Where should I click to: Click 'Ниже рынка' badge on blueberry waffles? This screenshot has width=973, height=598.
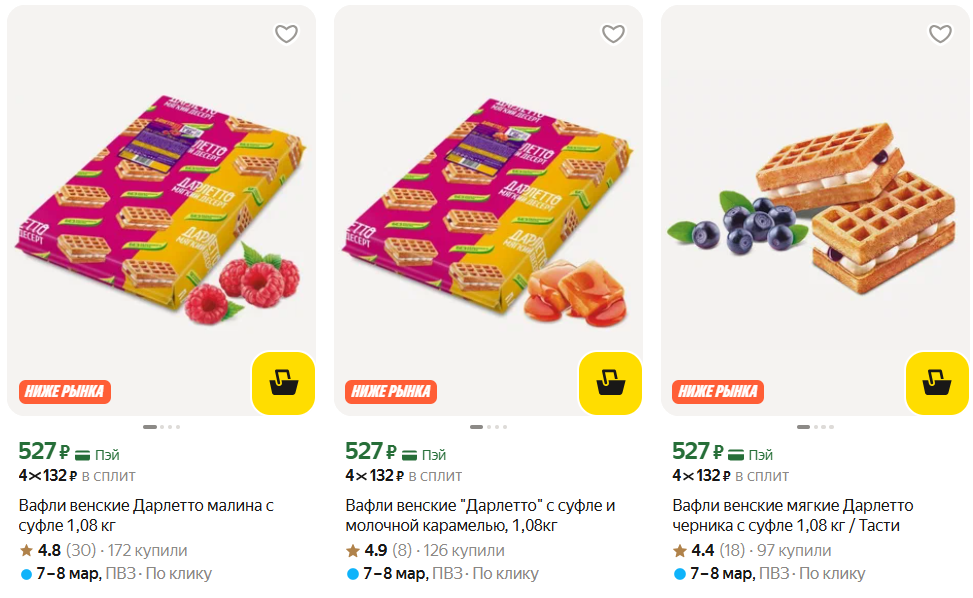pyautogui.click(x=719, y=391)
